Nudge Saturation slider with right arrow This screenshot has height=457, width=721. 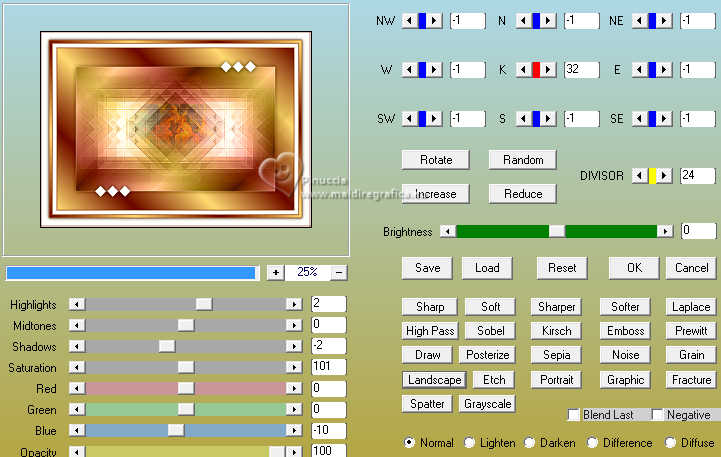click(x=293, y=367)
